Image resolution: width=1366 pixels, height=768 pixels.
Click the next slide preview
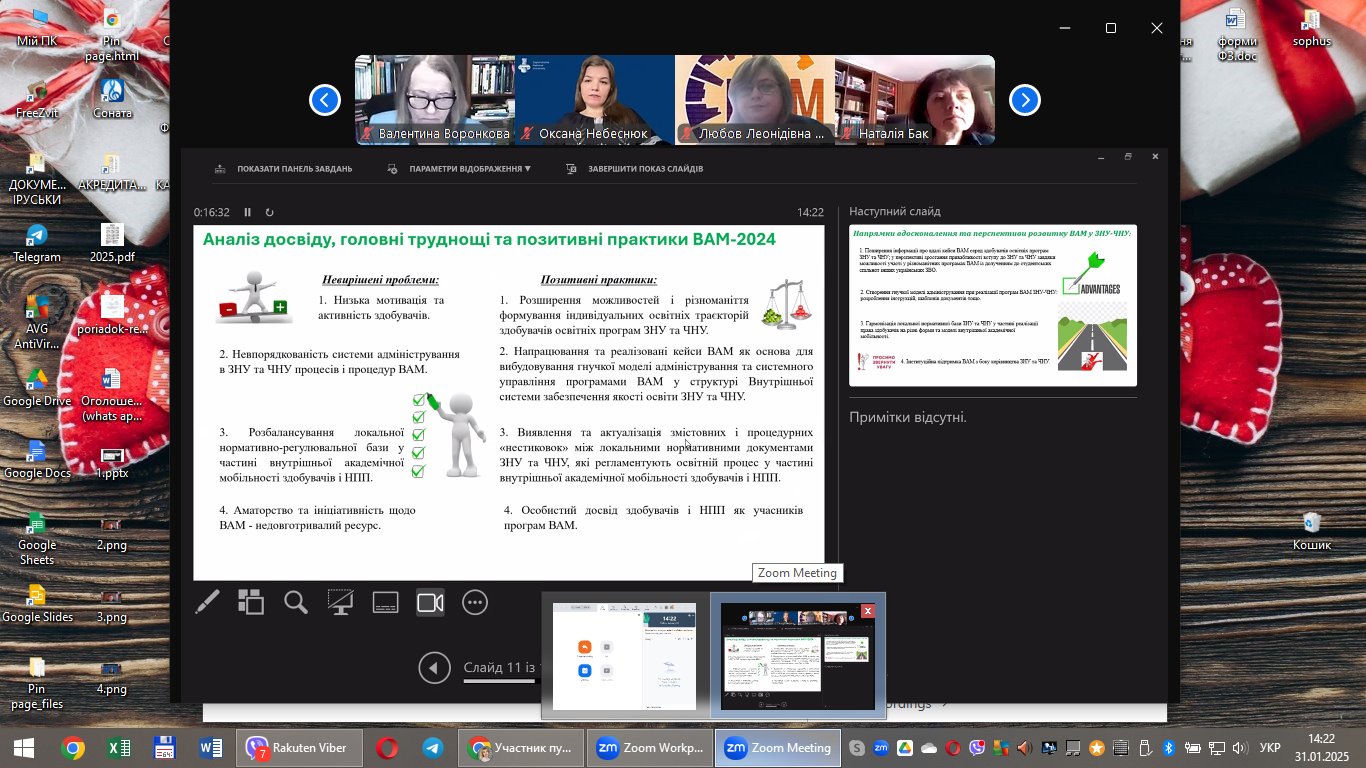(x=993, y=305)
